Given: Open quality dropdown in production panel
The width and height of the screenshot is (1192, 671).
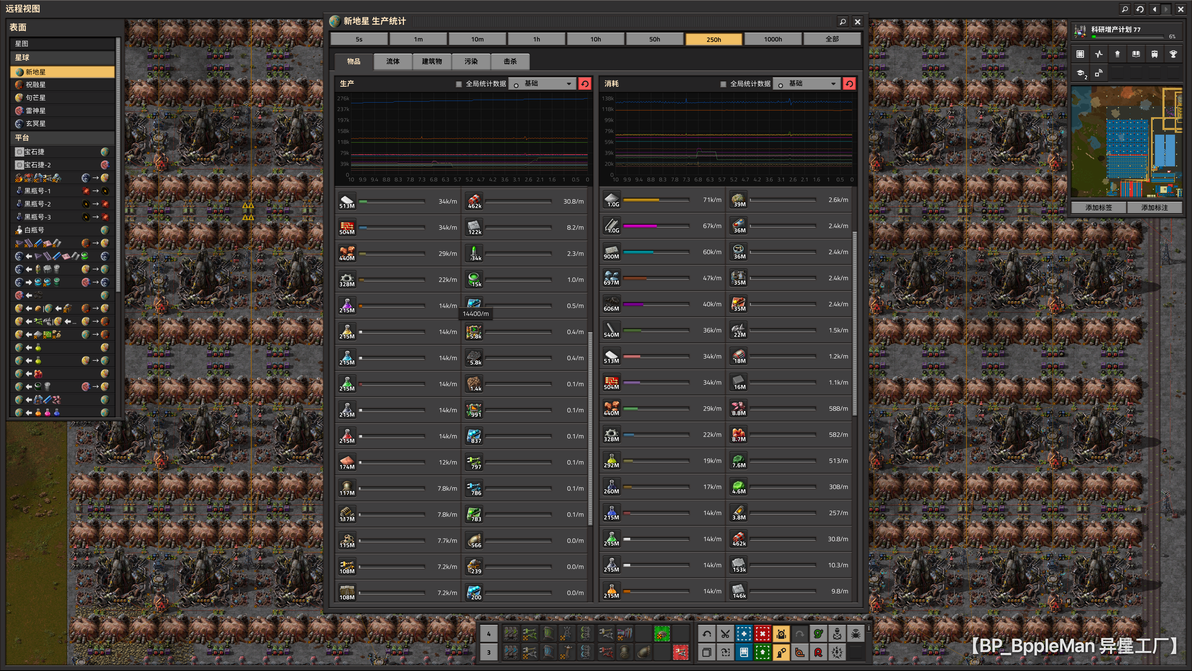Looking at the screenshot, I should point(543,84).
